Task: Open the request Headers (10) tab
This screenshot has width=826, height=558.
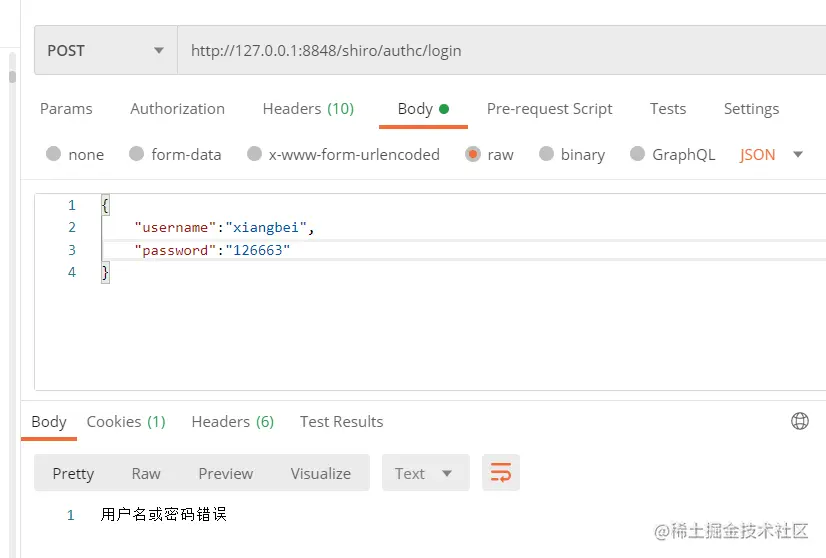Action: (x=308, y=109)
